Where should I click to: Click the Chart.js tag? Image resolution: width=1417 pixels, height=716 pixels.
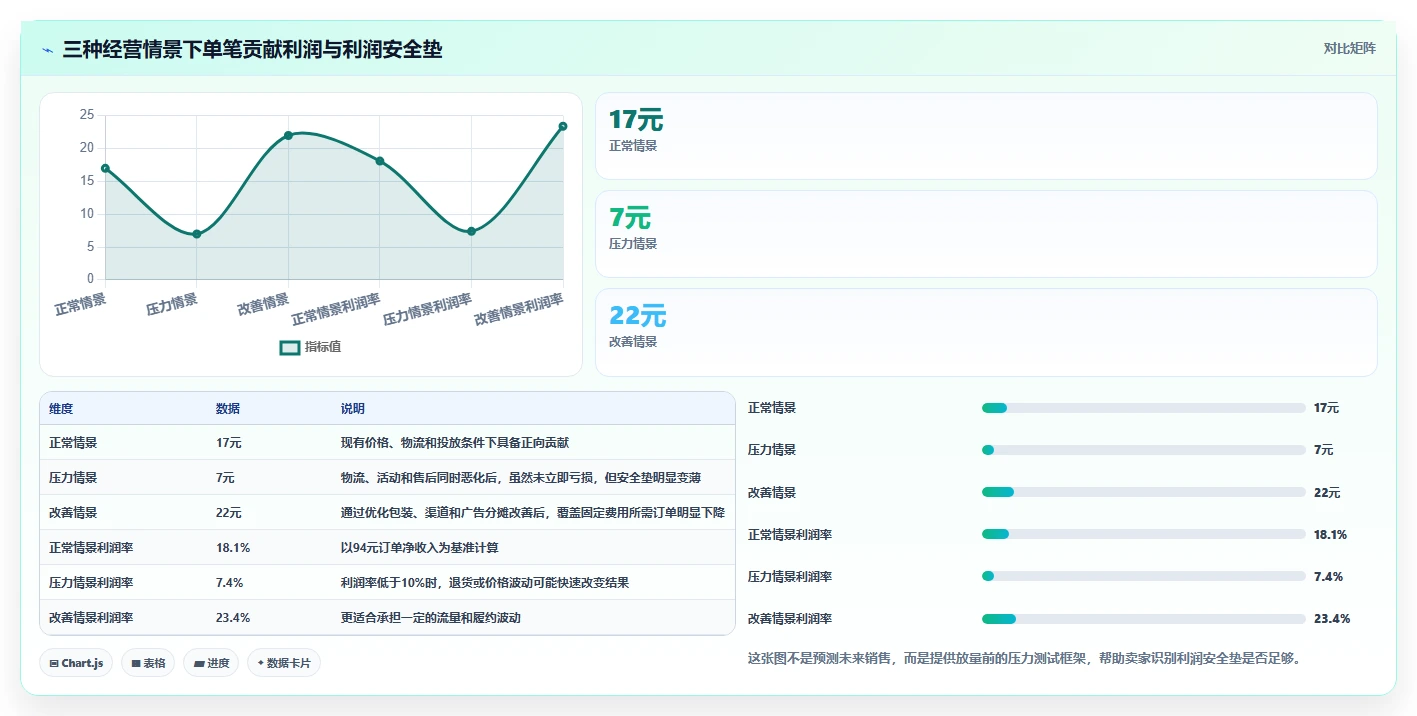76,663
